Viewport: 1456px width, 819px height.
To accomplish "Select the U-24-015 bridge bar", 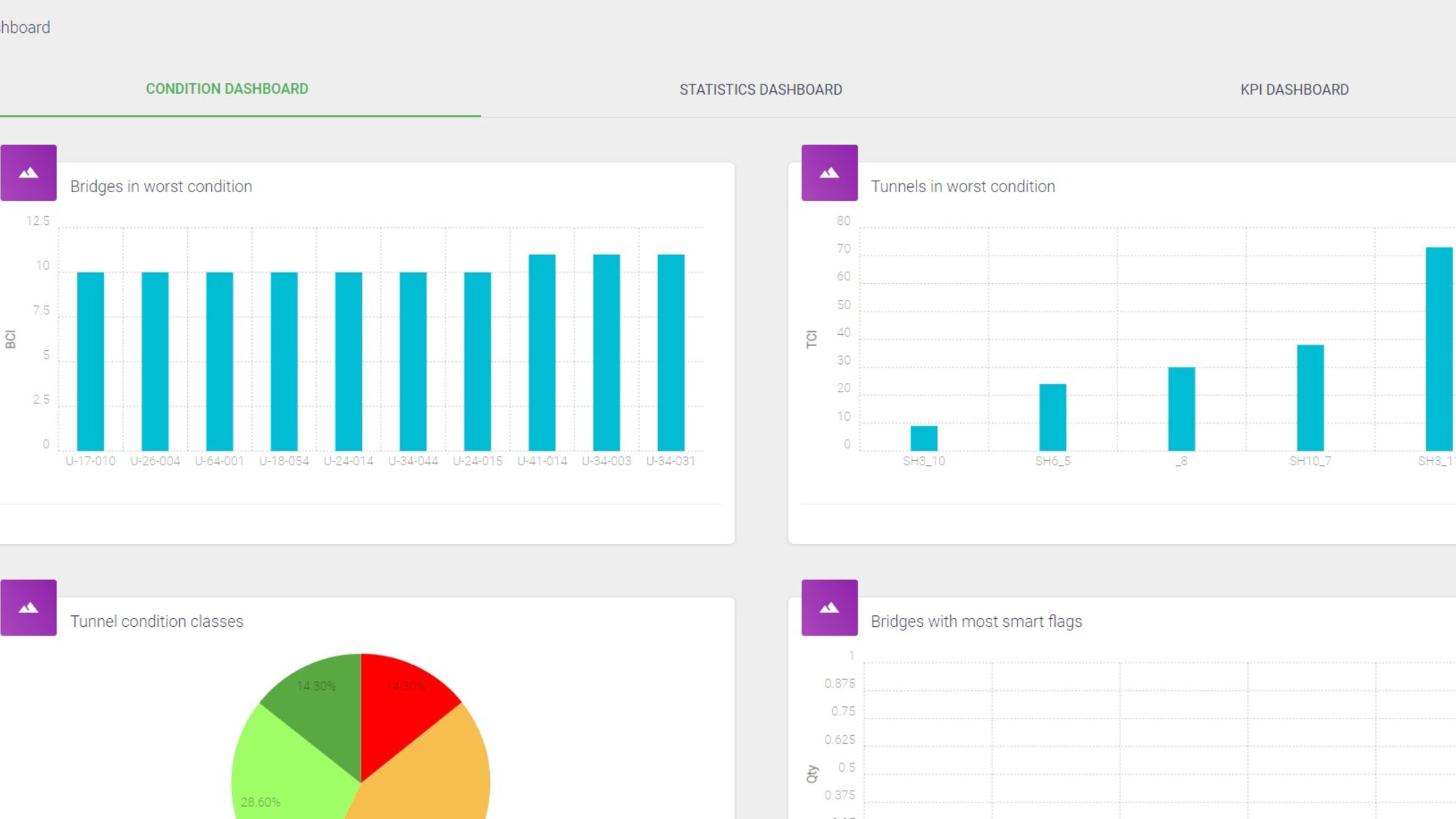I will 478,361.
